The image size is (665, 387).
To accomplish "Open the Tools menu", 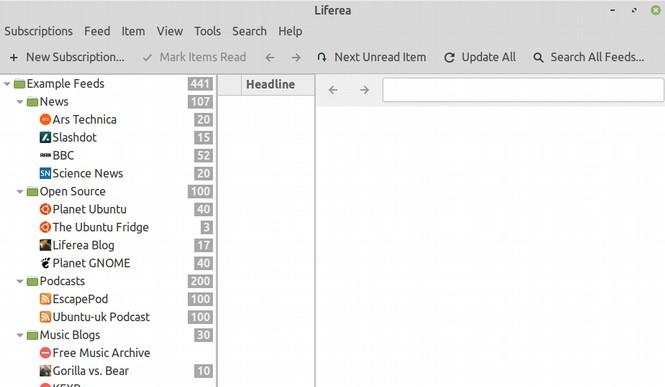I will click(x=207, y=31).
